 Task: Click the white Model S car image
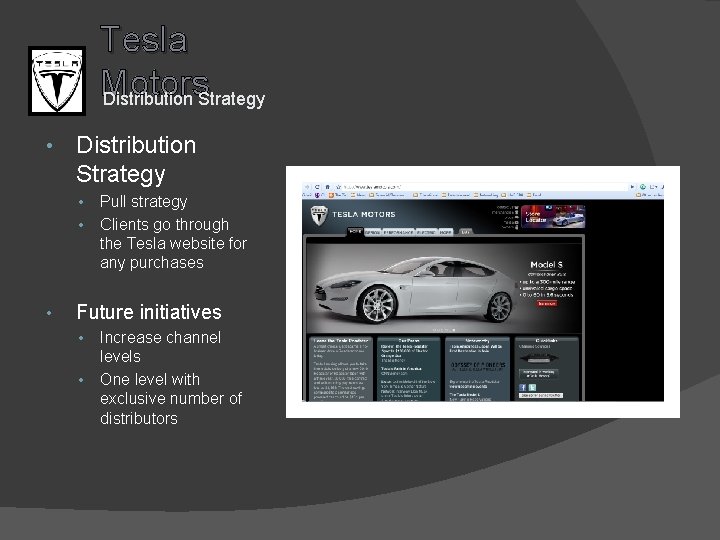[x=416, y=289]
